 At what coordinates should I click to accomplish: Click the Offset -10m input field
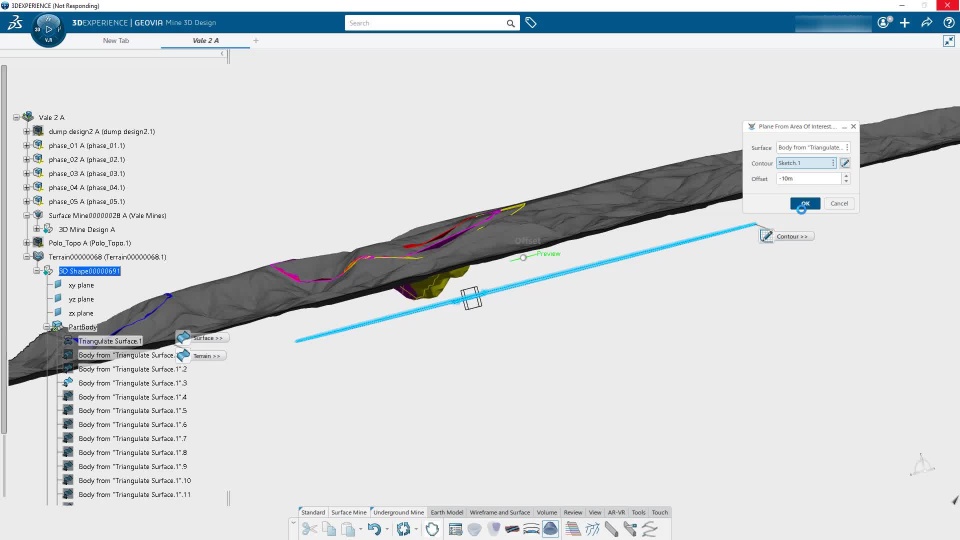pos(809,178)
